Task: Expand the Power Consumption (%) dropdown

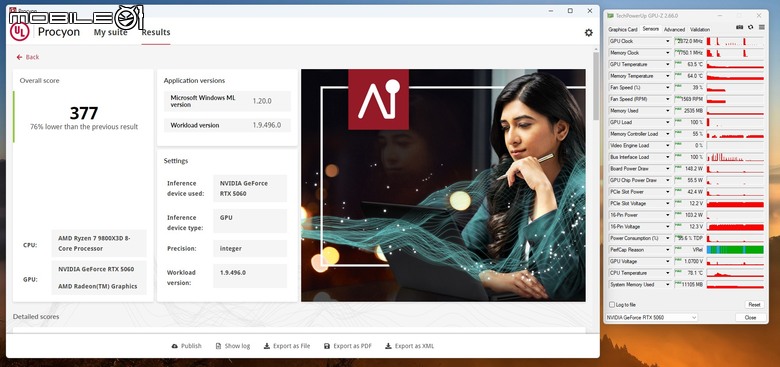Action: pyautogui.click(x=668, y=238)
